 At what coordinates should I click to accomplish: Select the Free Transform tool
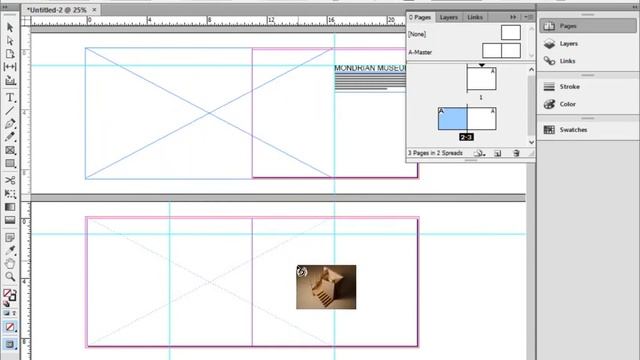pyautogui.click(x=10, y=194)
